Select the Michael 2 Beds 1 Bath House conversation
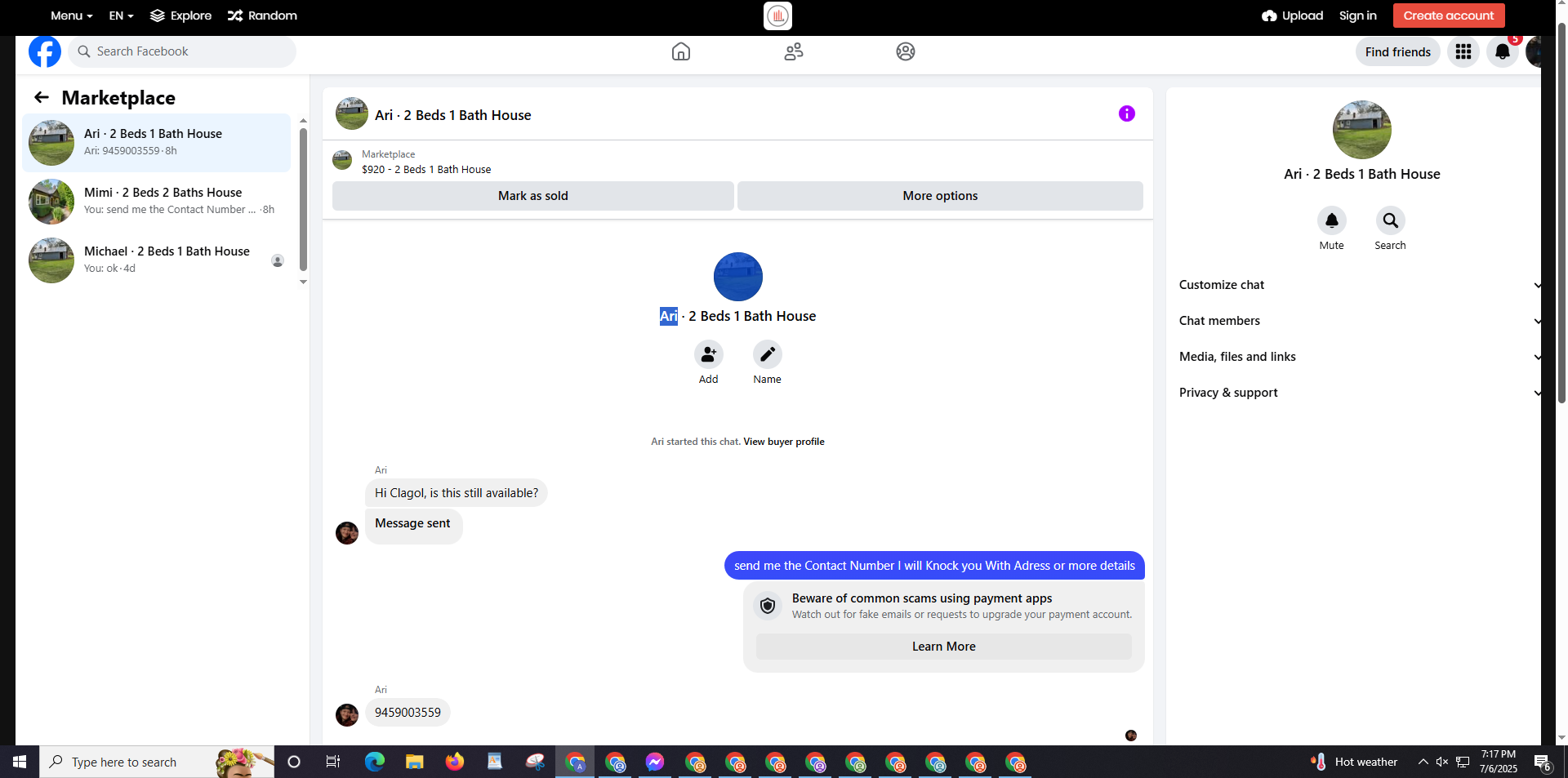Image resolution: width=1568 pixels, height=778 pixels. pos(156,260)
